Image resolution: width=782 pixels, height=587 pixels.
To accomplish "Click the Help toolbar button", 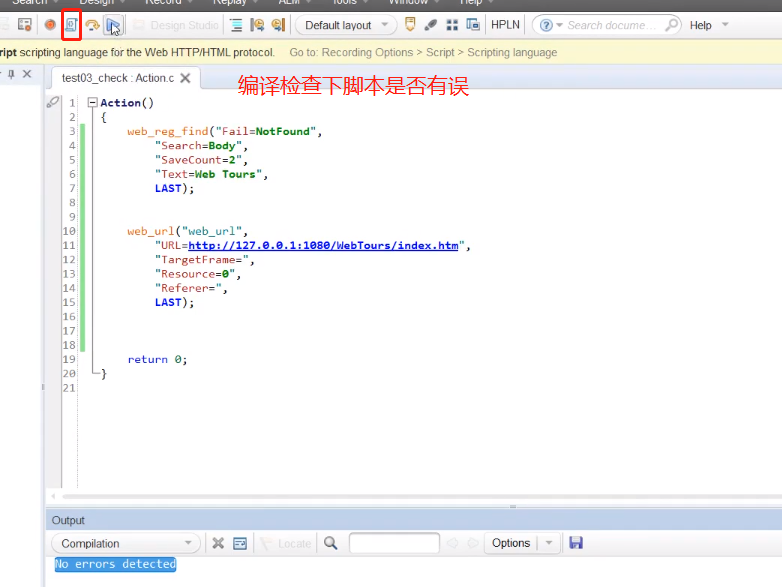I will [700, 25].
